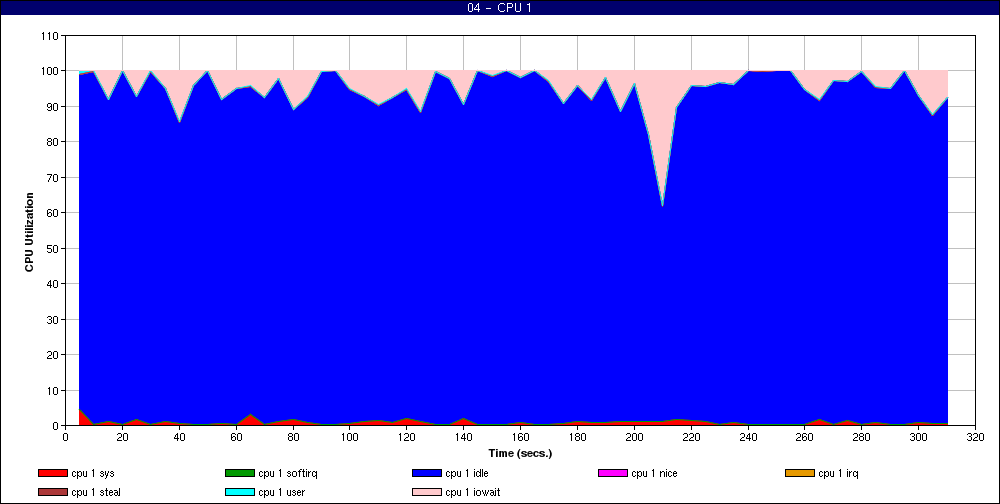Click the green cpu 1 softirq legend swatch
Screen dimensions: 1000x504
click(x=239, y=473)
